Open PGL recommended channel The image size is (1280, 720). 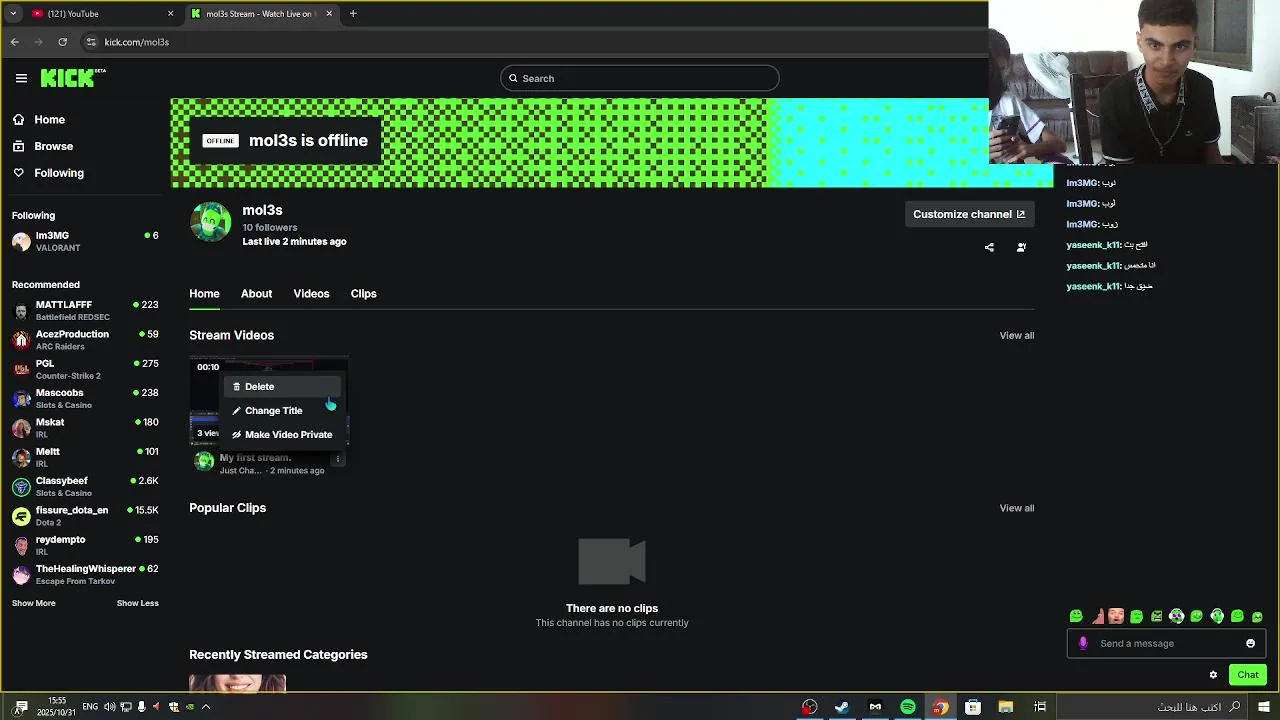85,369
